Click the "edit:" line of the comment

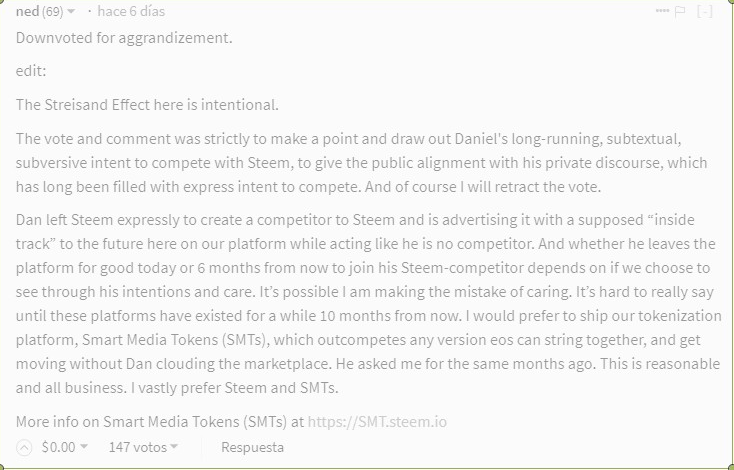point(31,71)
